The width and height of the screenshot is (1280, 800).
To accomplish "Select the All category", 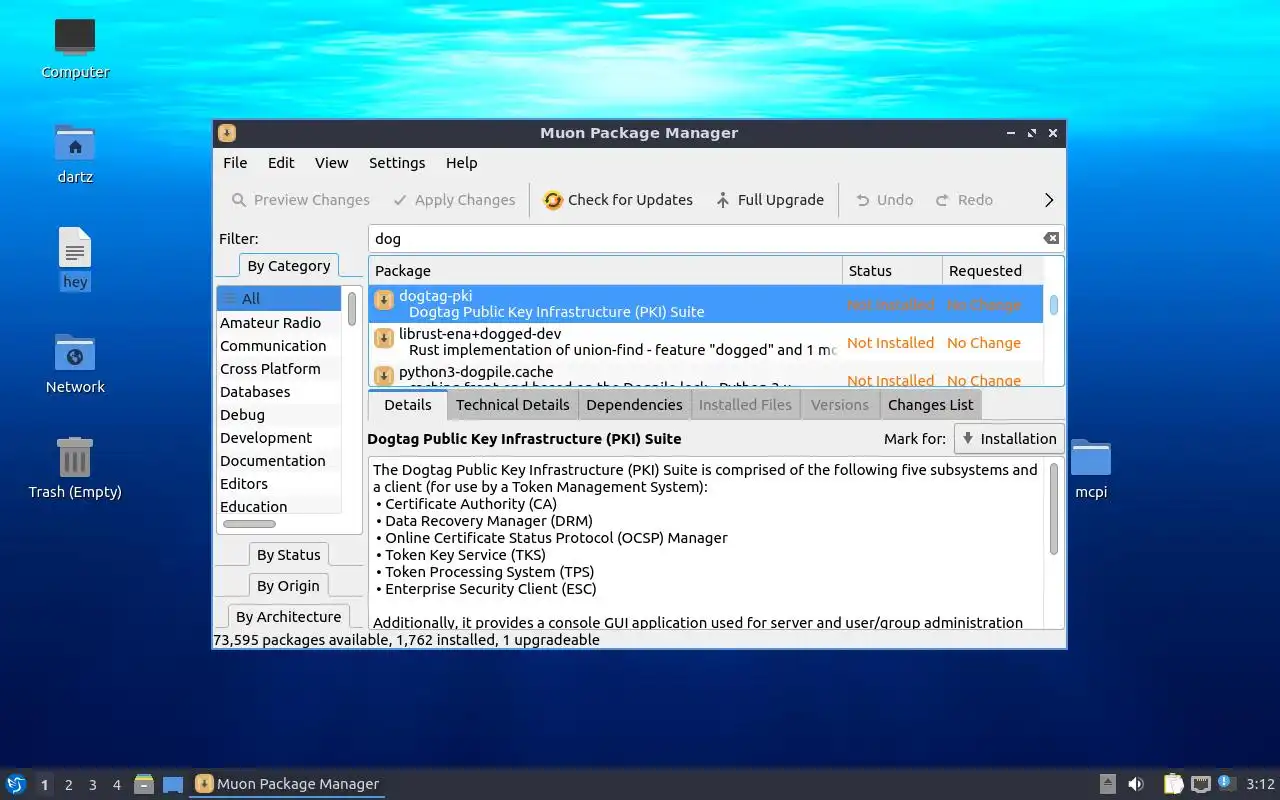I will click(279, 299).
